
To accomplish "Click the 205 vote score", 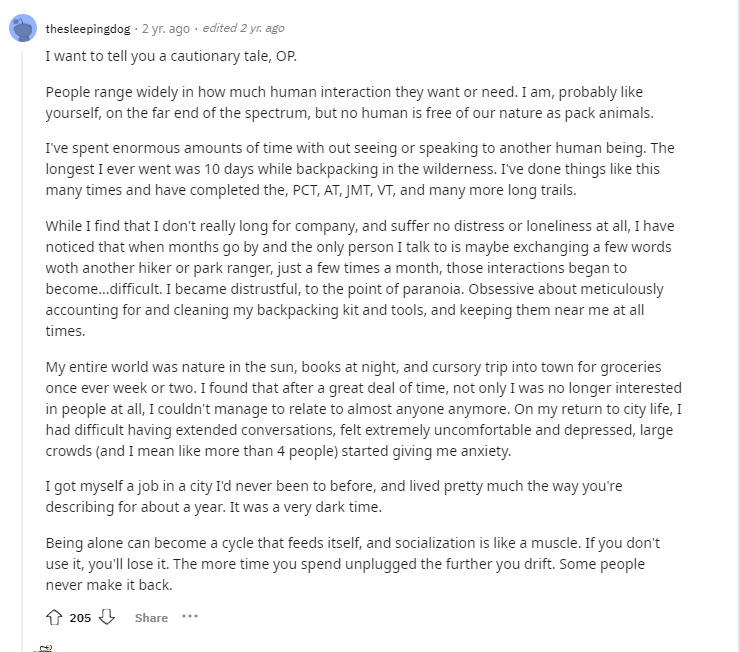I will coord(80,618).
